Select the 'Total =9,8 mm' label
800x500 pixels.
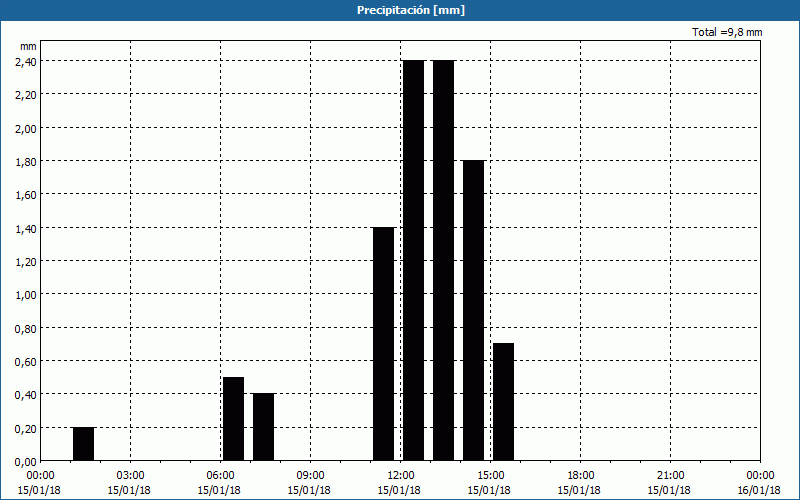click(x=727, y=32)
